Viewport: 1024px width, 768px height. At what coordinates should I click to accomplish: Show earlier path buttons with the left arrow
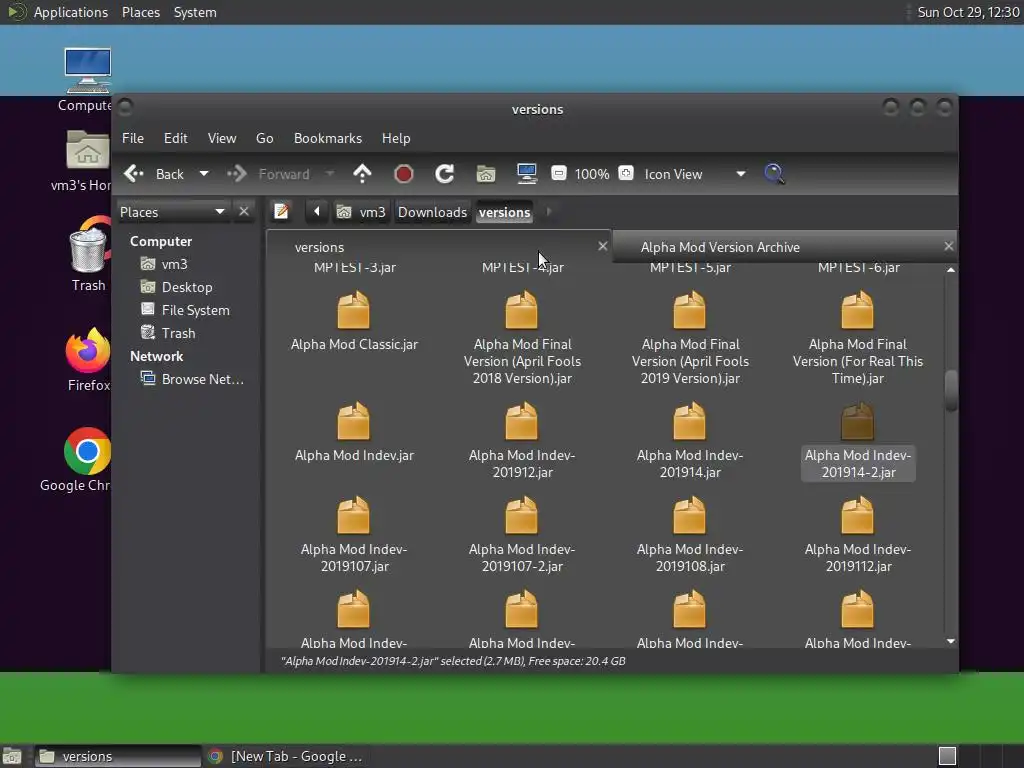coord(317,212)
